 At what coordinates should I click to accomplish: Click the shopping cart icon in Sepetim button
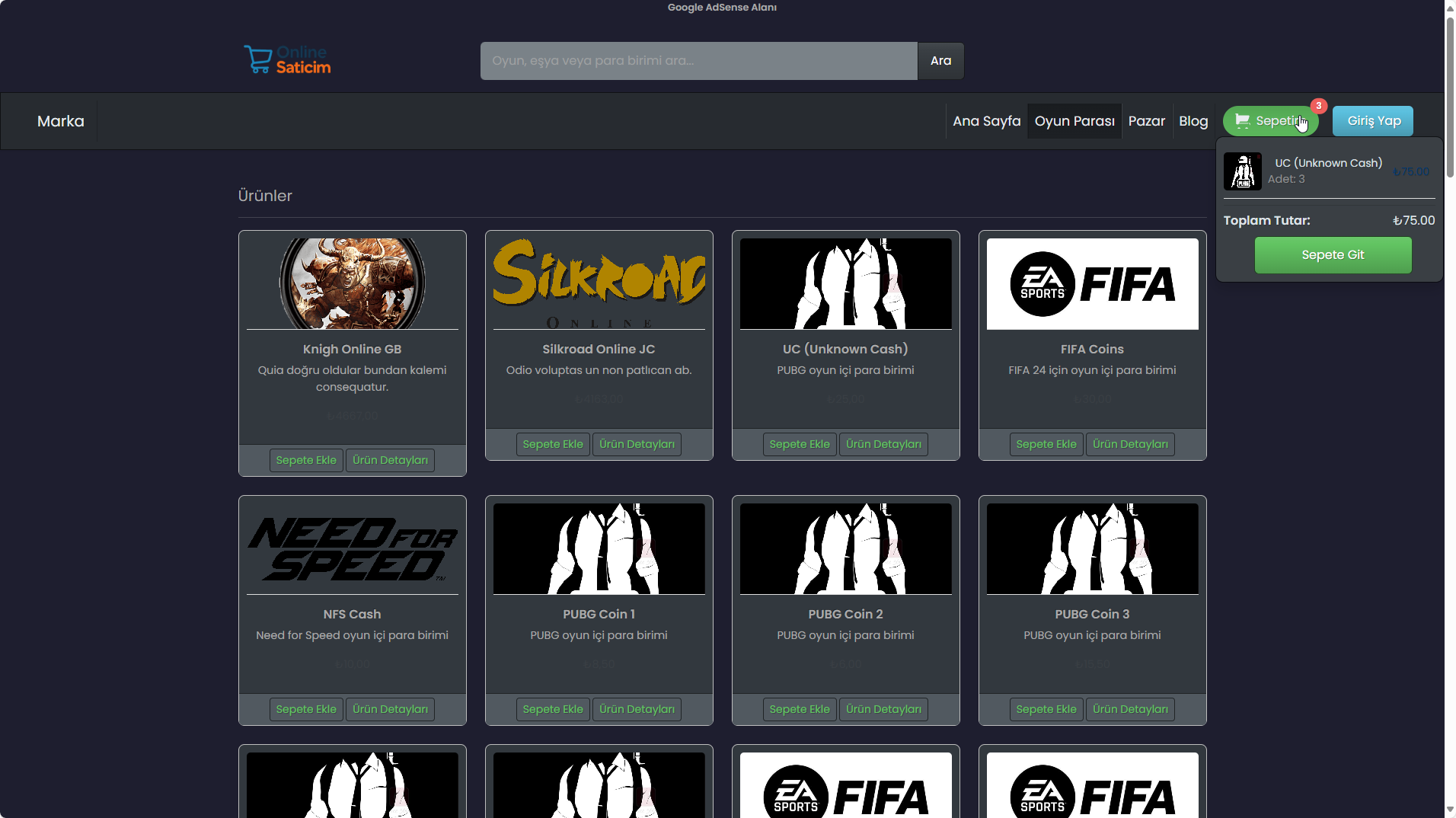(x=1242, y=120)
